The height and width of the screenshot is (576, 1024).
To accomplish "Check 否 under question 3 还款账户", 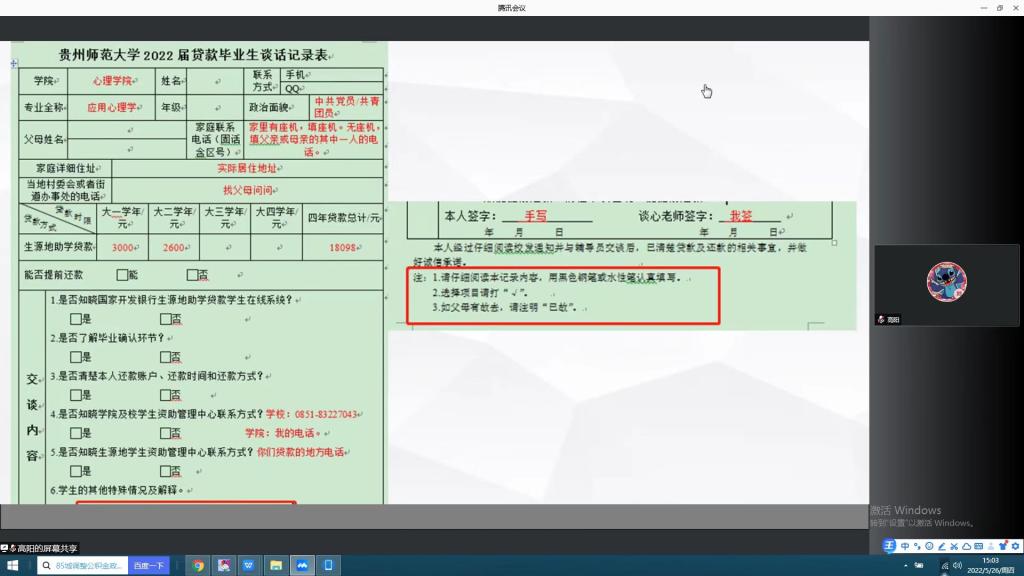I will point(166,395).
